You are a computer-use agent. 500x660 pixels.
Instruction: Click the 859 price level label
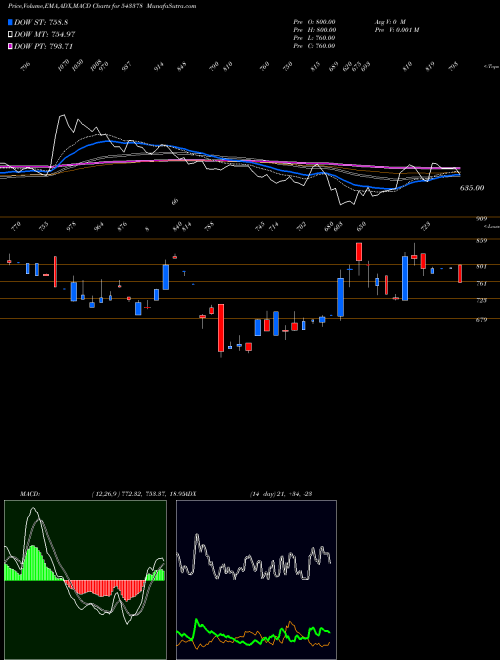(481, 241)
